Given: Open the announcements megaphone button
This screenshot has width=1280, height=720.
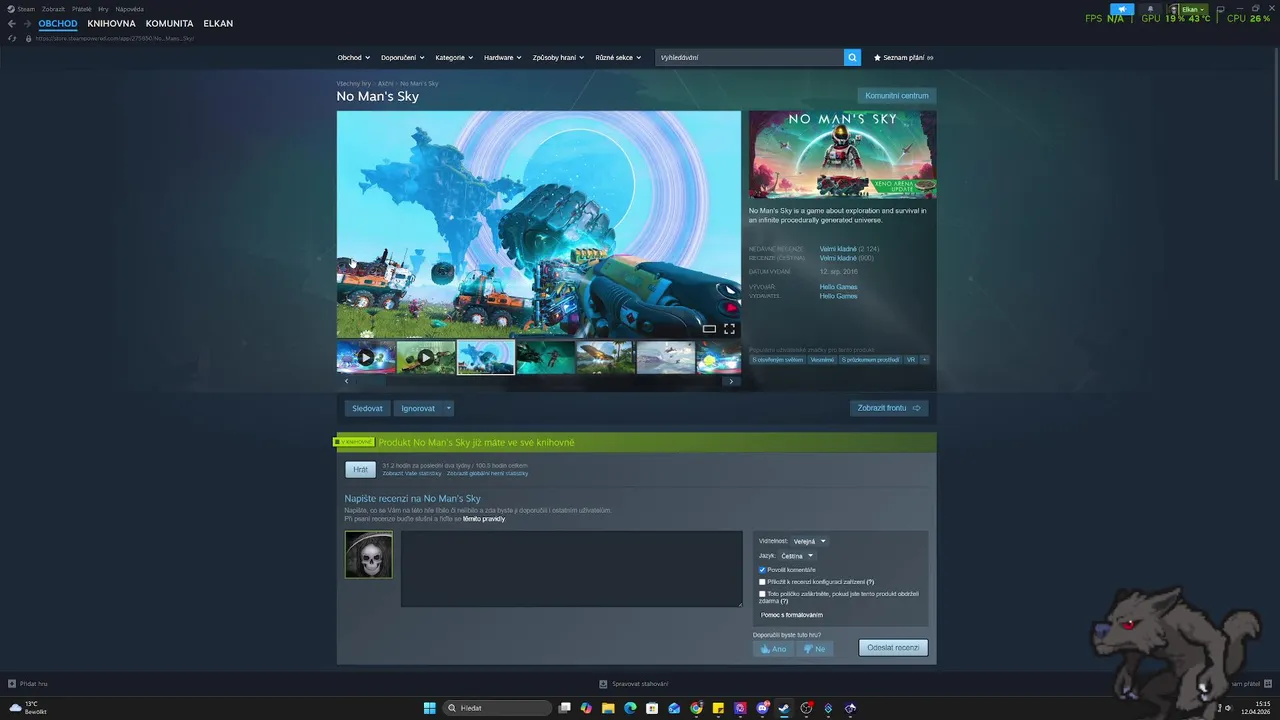Looking at the screenshot, I should [x=1122, y=9].
